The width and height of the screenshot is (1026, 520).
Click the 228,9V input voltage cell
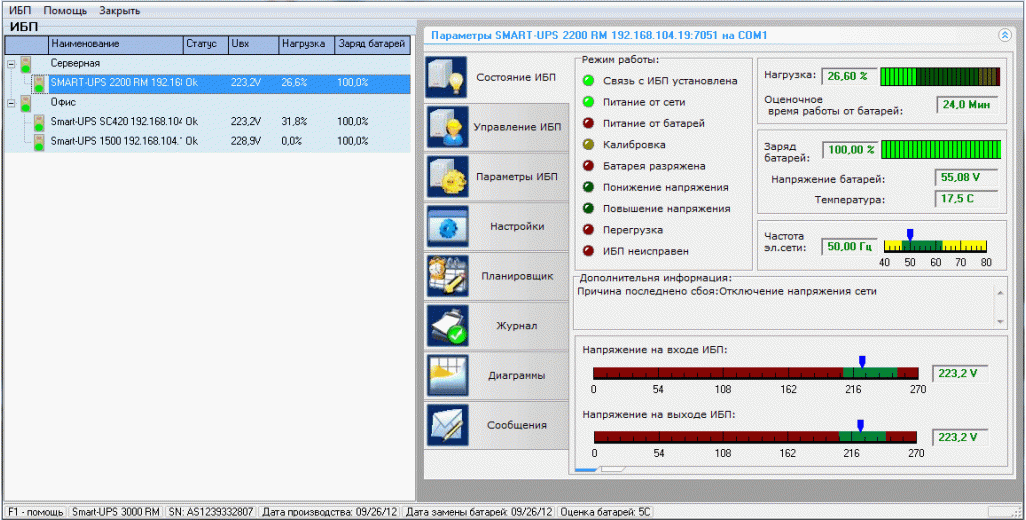tap(246, 141)
